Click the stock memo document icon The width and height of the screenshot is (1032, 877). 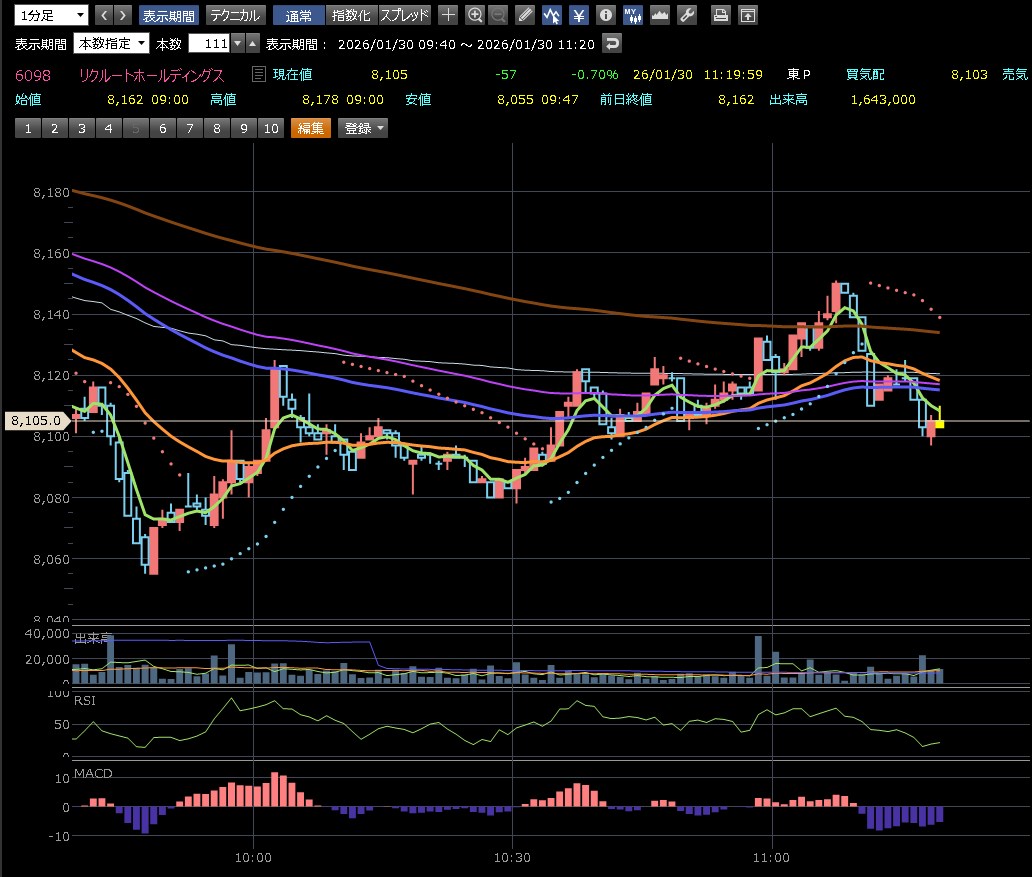pyautogui.click(x=259, y=74)
